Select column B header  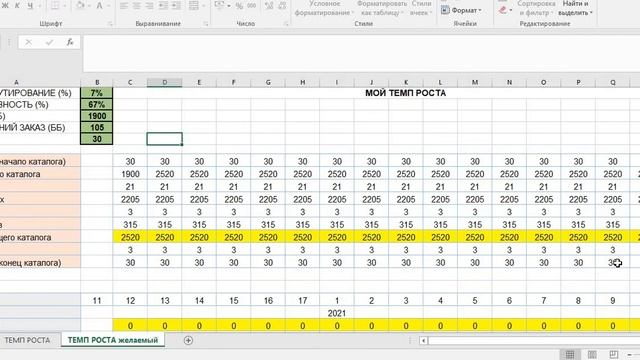97,82
